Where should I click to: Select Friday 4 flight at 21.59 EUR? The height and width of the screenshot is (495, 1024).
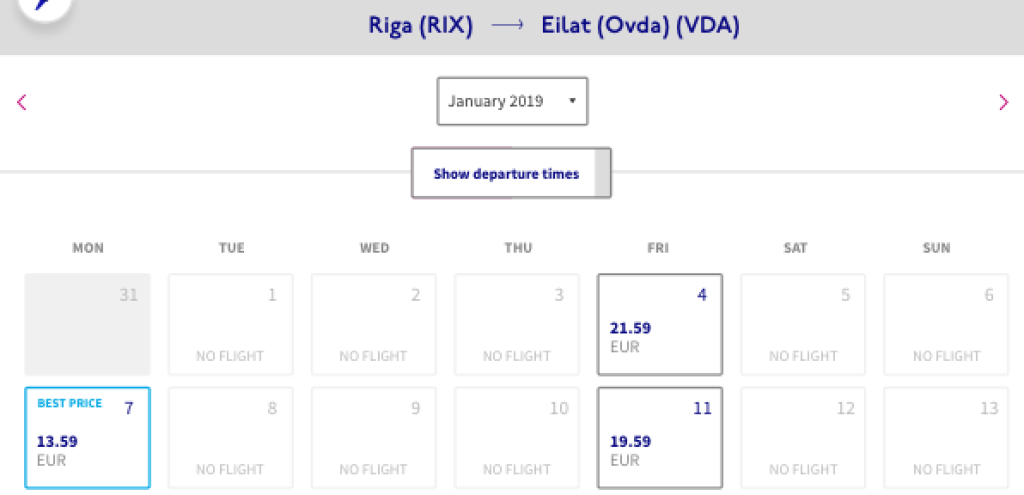coord(659,325)
